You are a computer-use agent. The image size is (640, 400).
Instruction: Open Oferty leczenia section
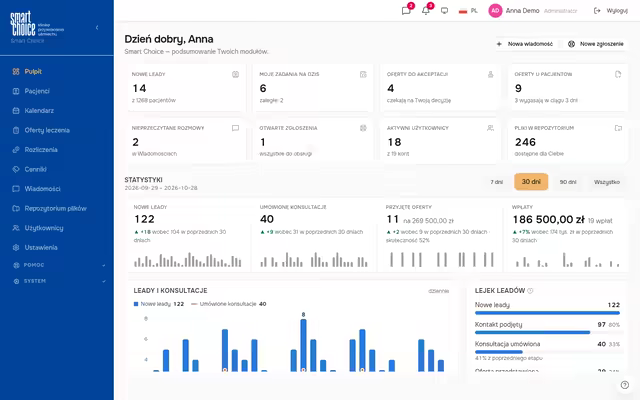57,130
